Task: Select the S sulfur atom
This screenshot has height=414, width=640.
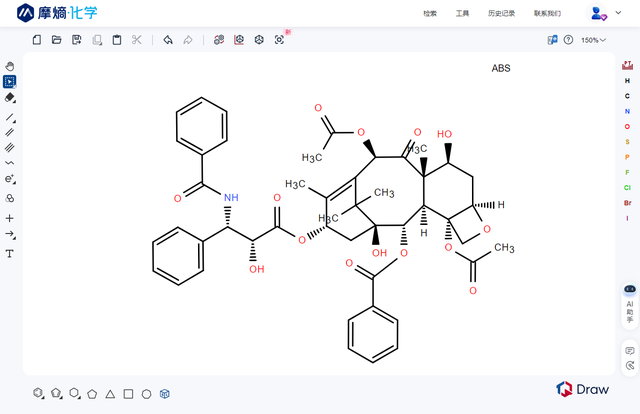Action: (x=627, y=142)
